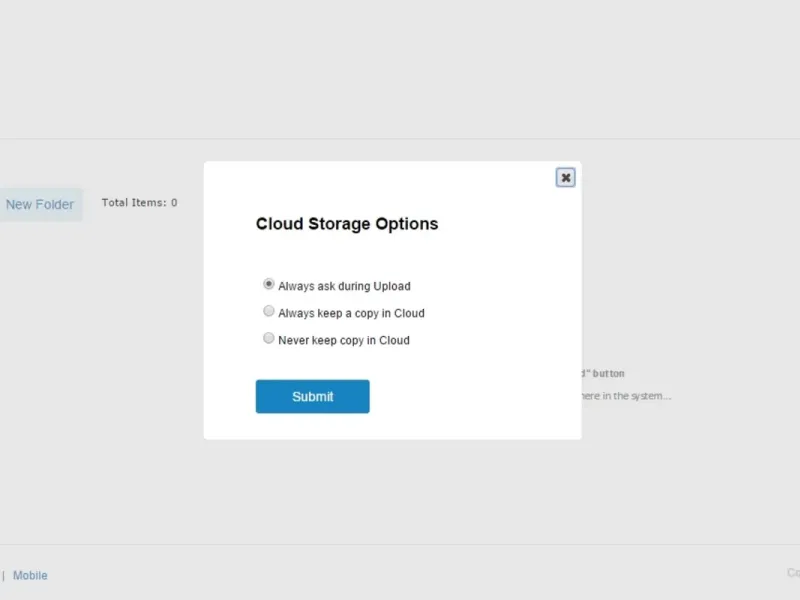Screen dimensions: 800x600
Task: Click the "Total Items: 0" counter text
Action: (x=139, y=203)
